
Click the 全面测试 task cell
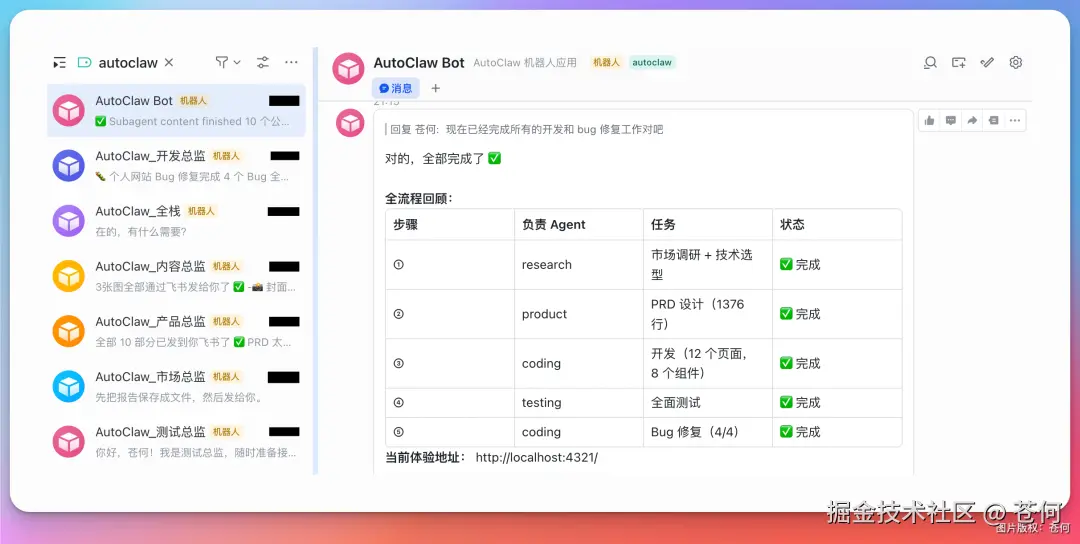707,403
